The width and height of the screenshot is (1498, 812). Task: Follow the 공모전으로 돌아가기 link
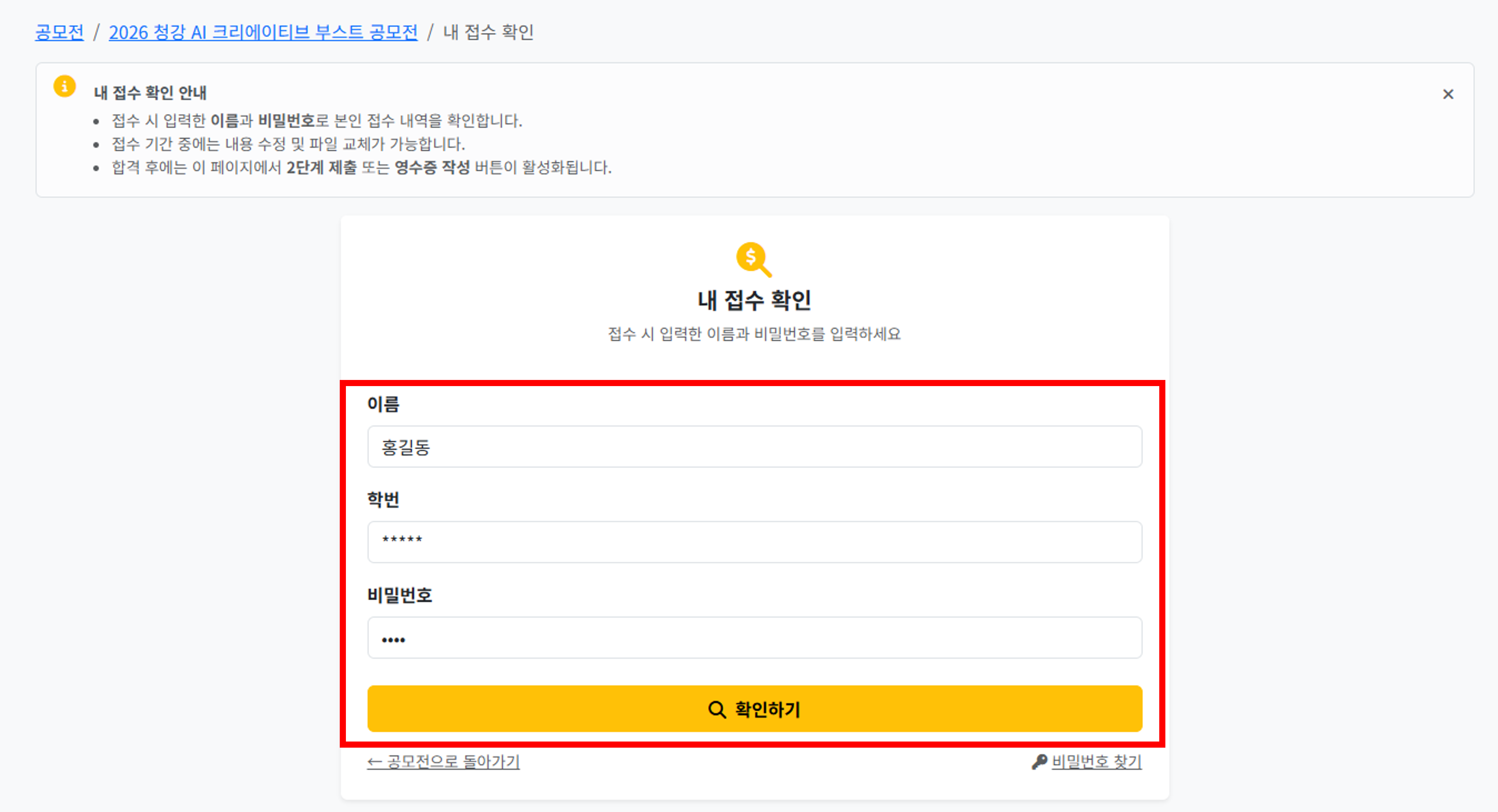[x=443, y=761]
